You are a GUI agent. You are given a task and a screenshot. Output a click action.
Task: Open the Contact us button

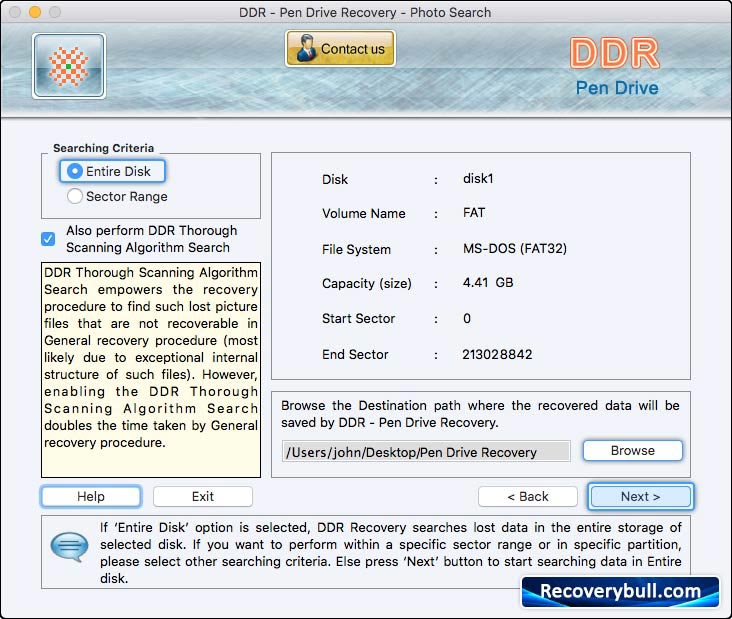340,49
